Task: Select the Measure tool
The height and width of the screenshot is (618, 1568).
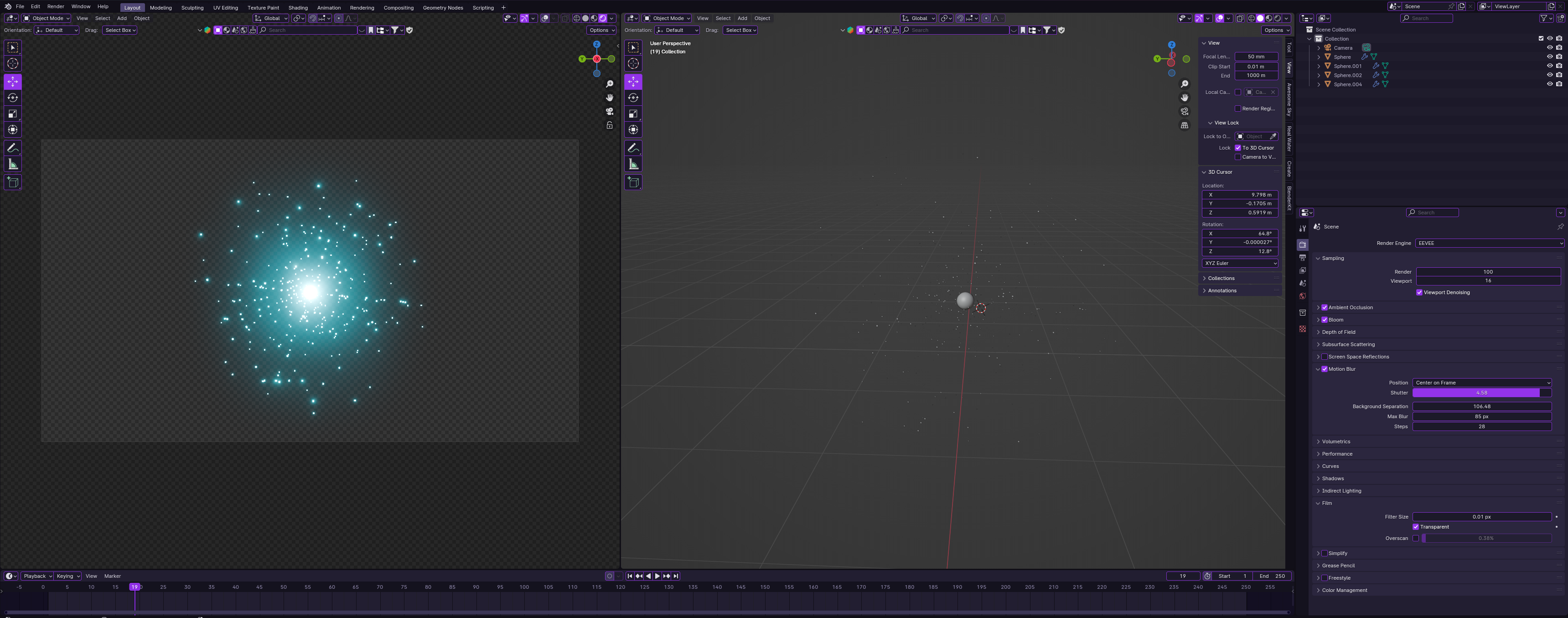Action: 12,163
